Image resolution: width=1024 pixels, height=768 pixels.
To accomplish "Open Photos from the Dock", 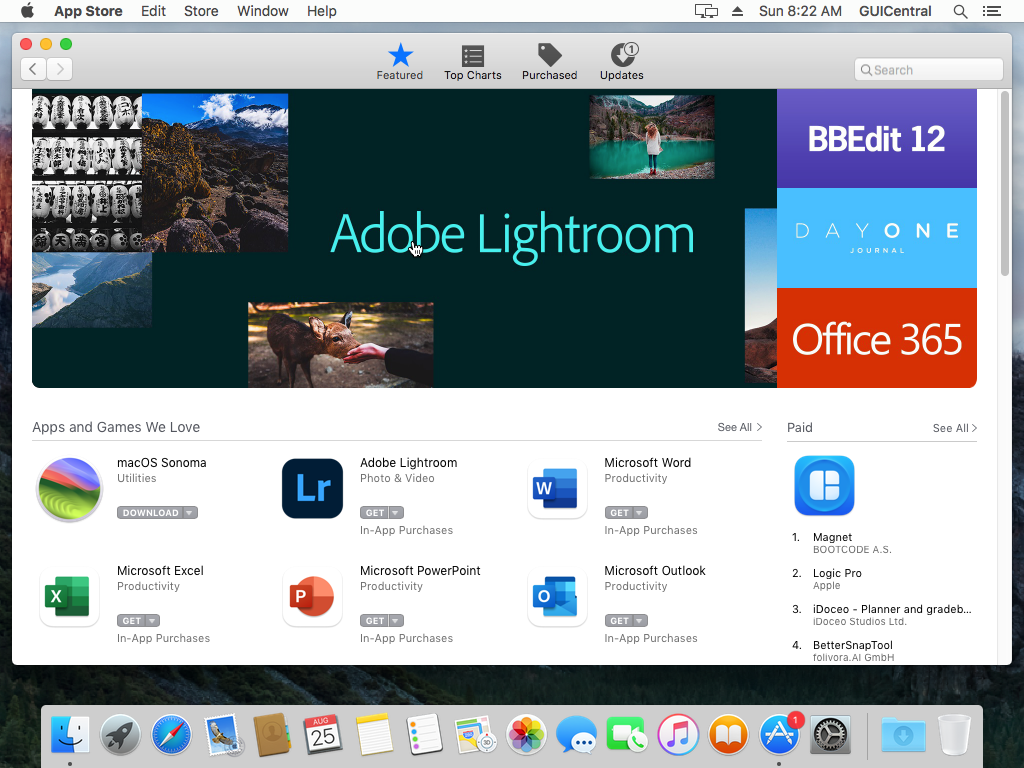I will (526, 735).
